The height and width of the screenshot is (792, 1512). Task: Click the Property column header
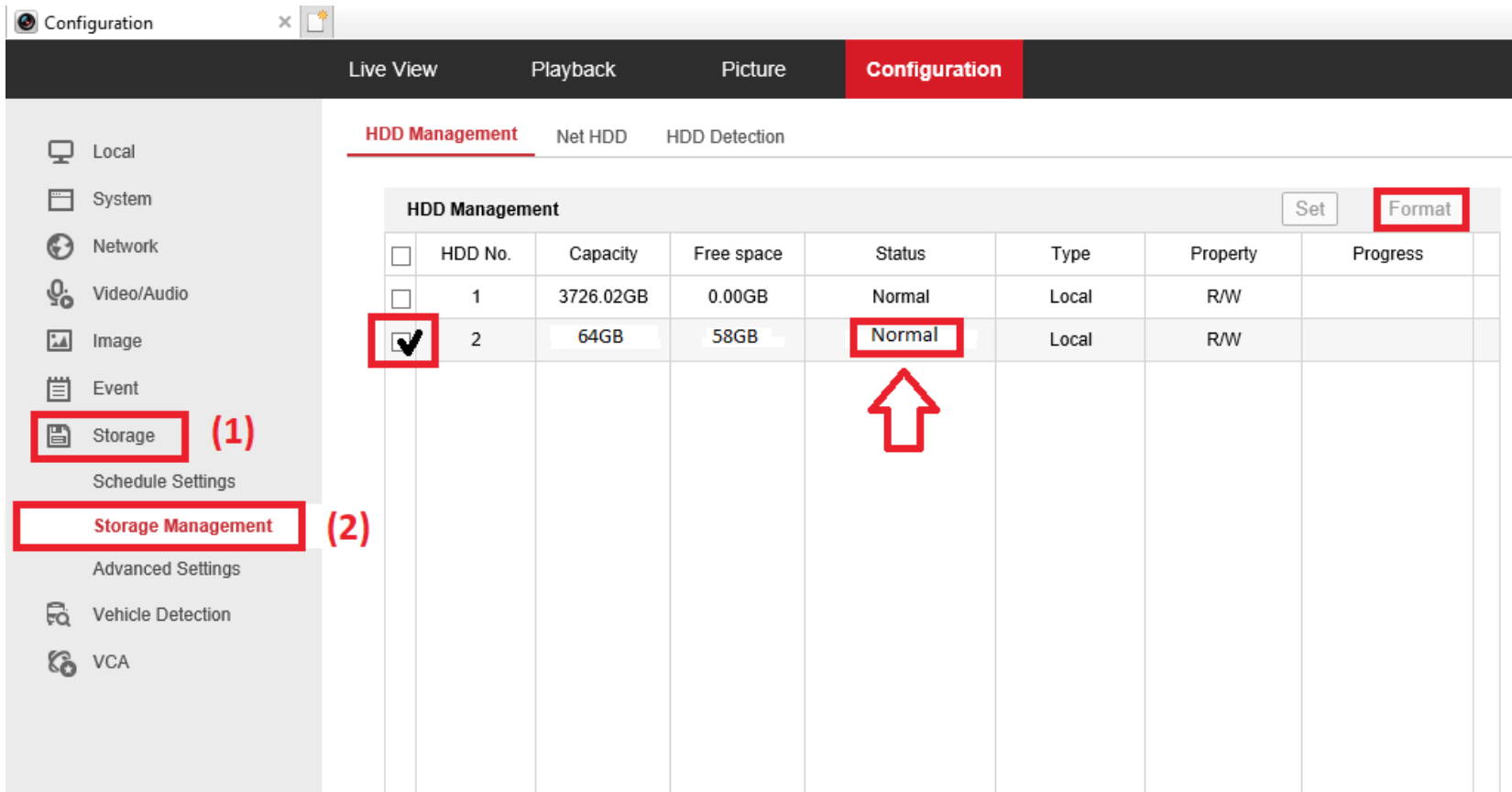[x=1223, y=254]
